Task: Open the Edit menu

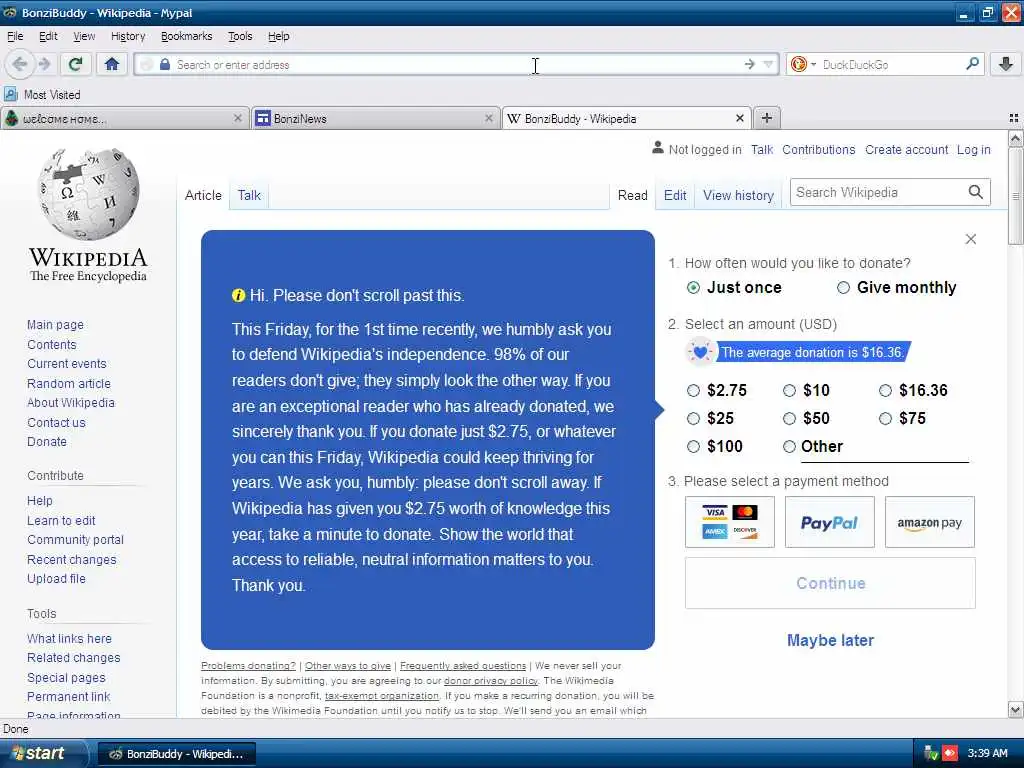Action: 48,36
